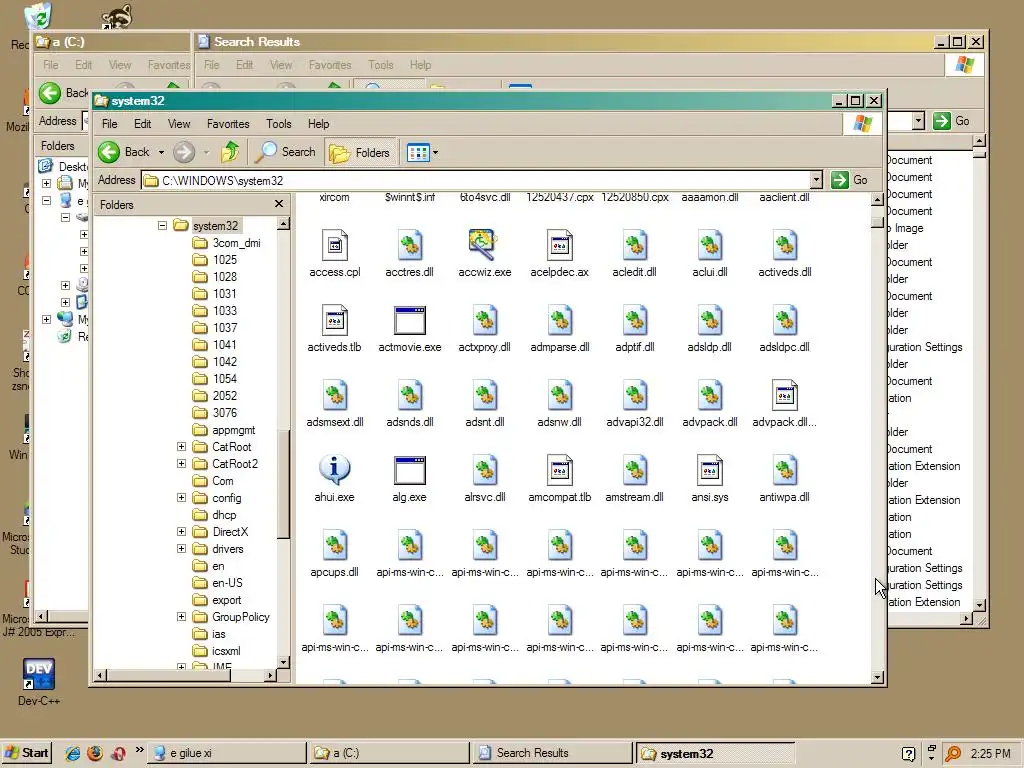The width and height of the screenshot is (1024, 768).
Task: Open the access.cpl file icon
Action: click(x=334, y=246)
